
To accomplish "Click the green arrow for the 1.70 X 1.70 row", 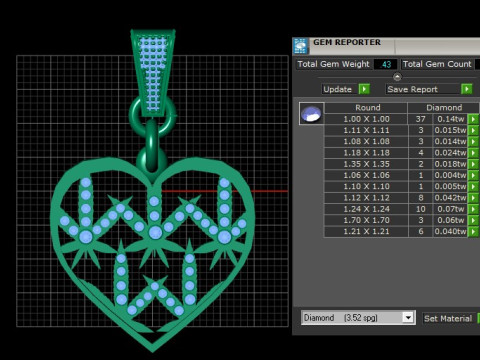I will [x=473, y=220].
